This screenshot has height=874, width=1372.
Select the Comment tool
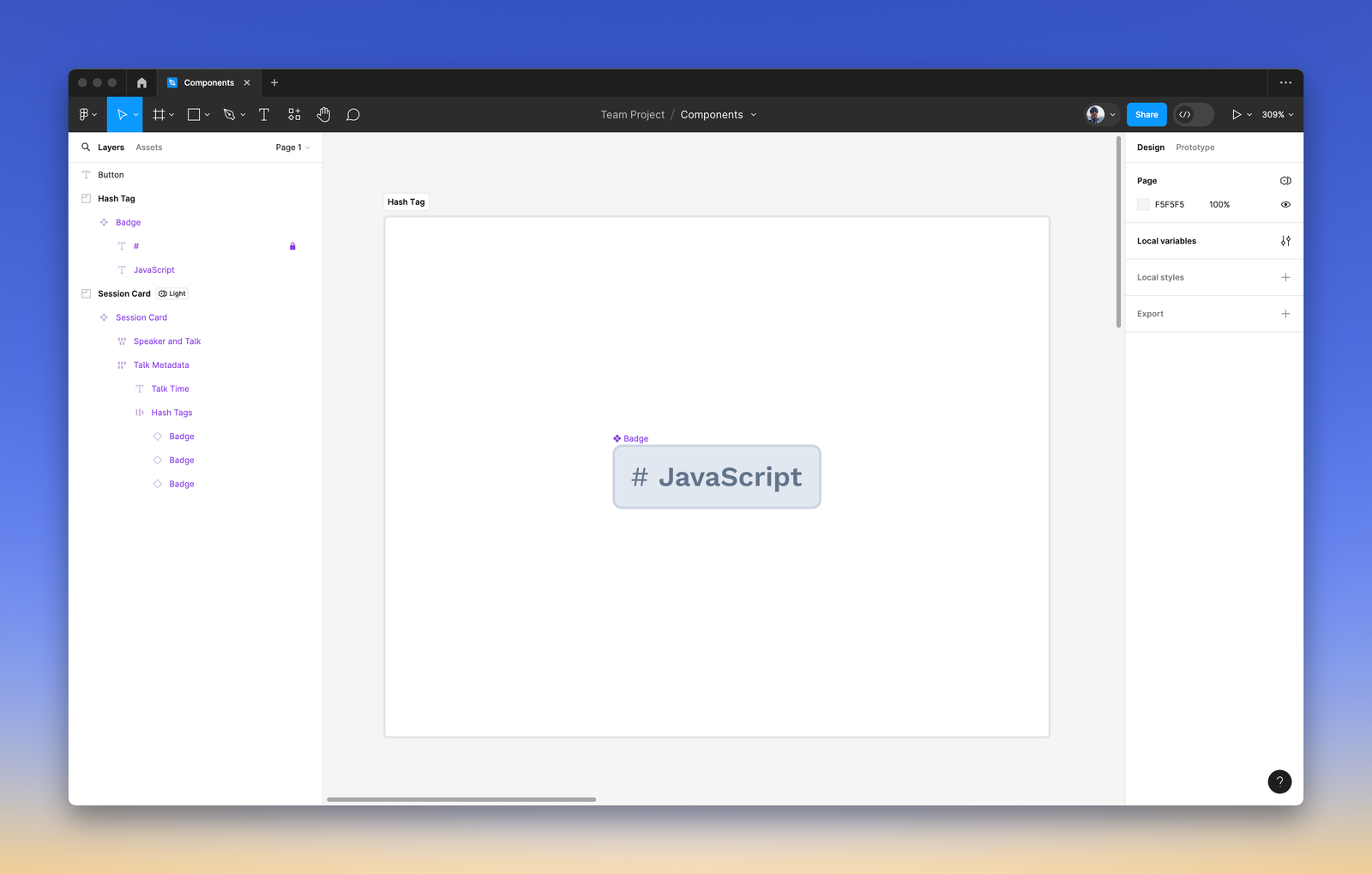click(x=353, y=114)
